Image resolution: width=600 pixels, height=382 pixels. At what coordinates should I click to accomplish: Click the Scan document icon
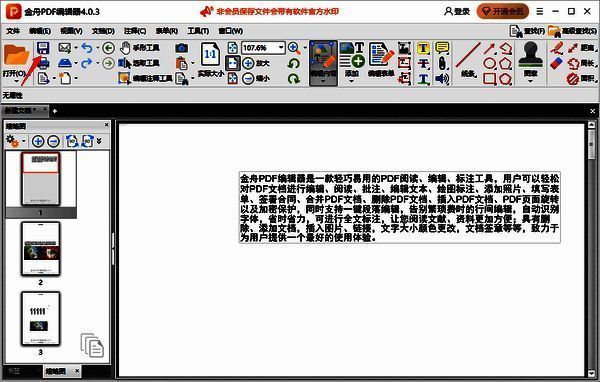65,63
